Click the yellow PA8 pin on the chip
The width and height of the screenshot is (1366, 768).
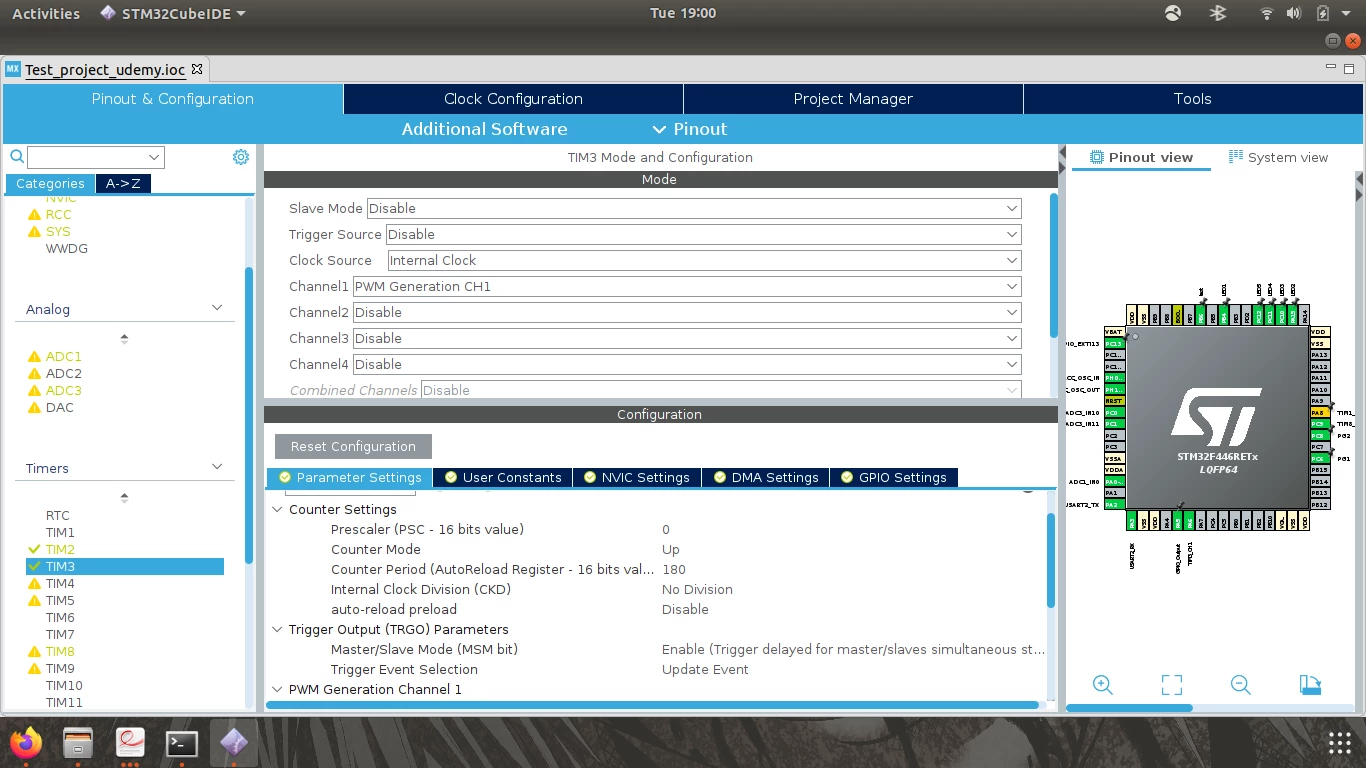tap(1319, 412)
